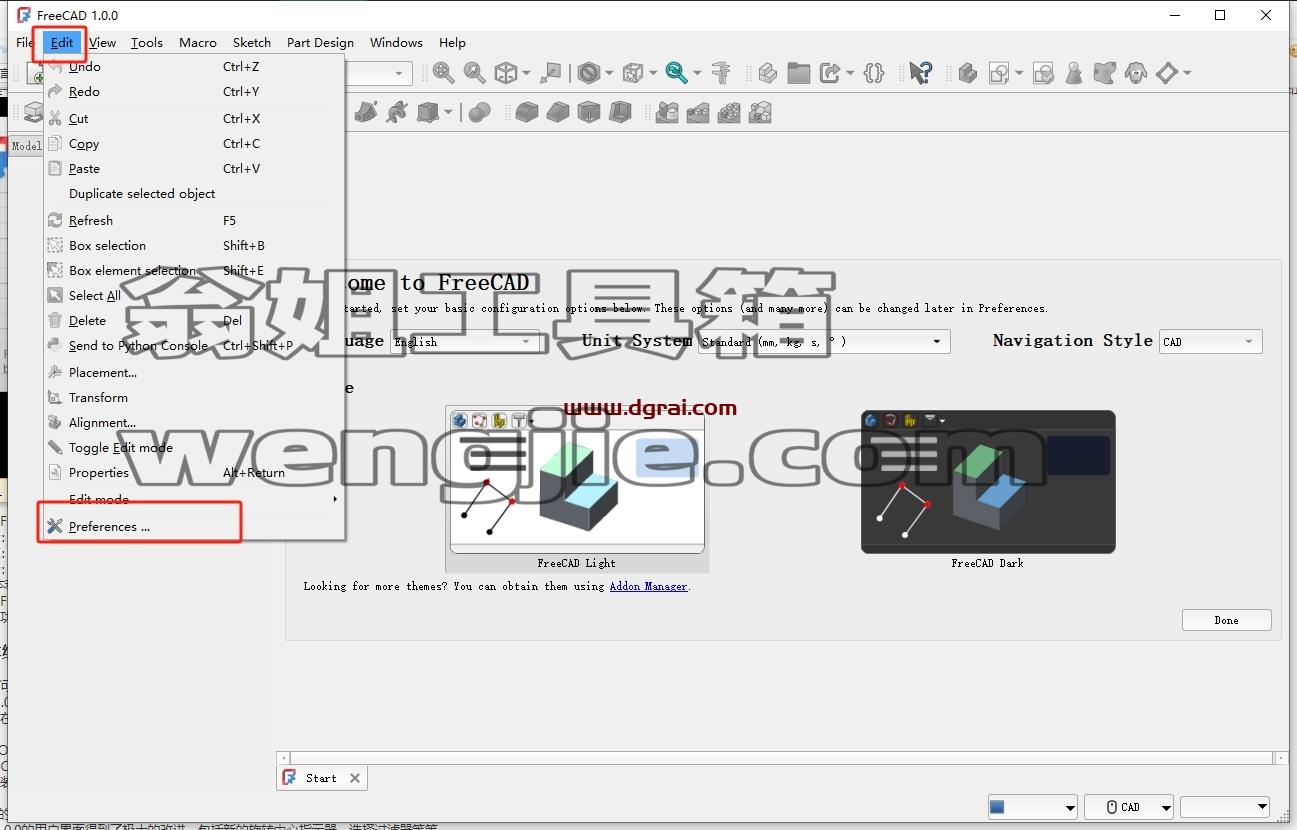Click the draft tool icon
The image size is (1297, 830).
(589, 112)
